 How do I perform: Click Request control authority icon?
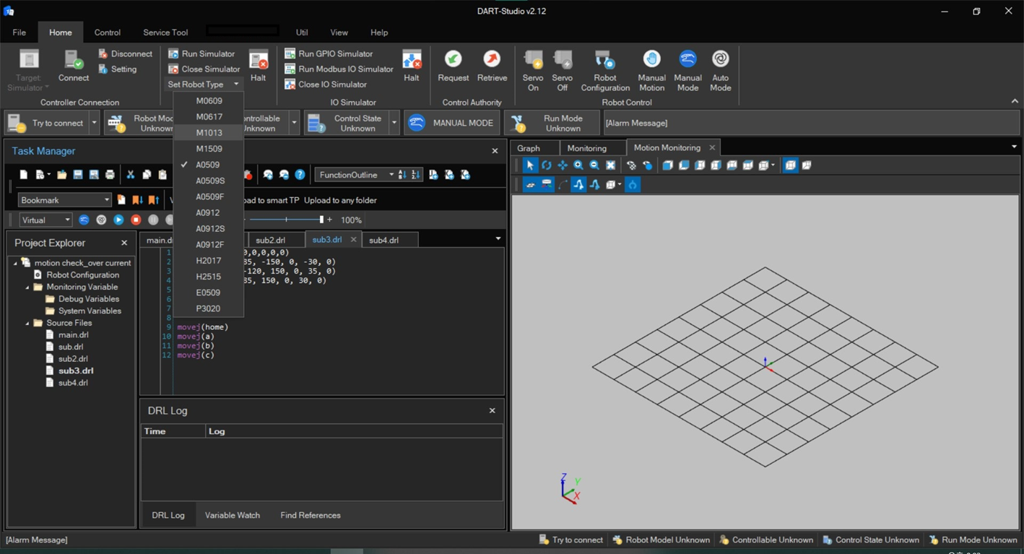coord(453,59)
